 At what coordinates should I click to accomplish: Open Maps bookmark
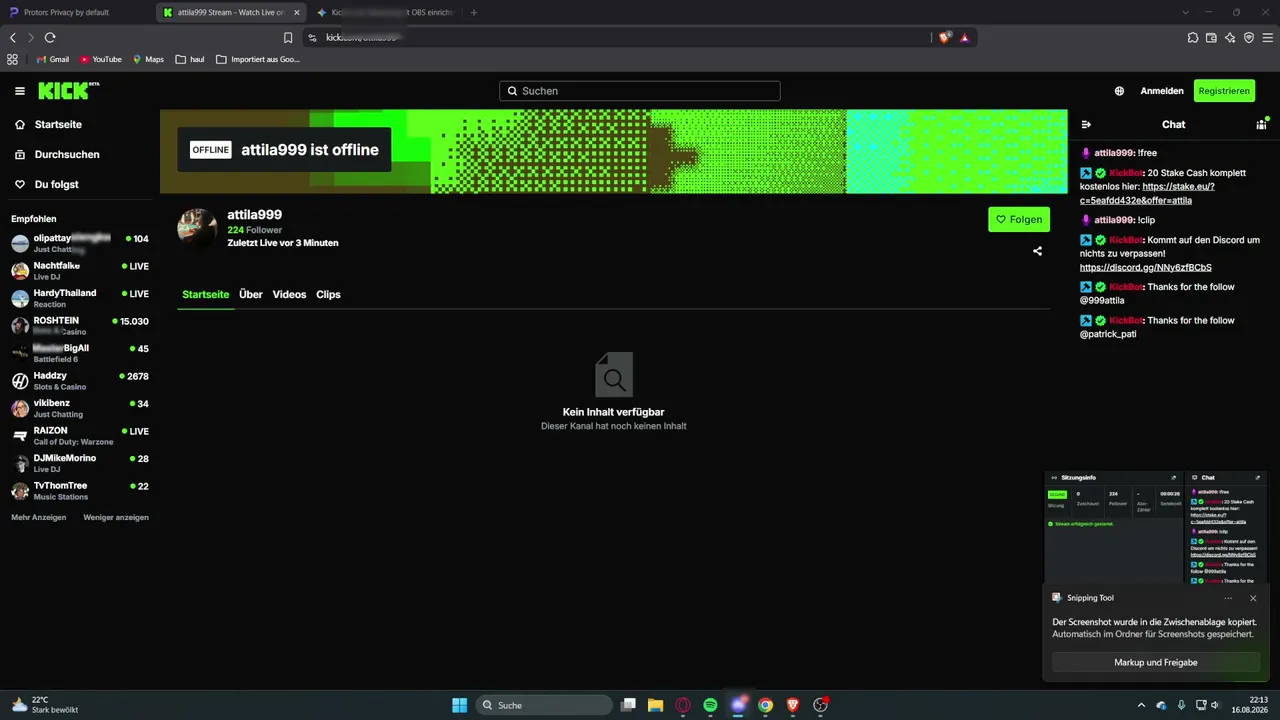coord(148,59)
